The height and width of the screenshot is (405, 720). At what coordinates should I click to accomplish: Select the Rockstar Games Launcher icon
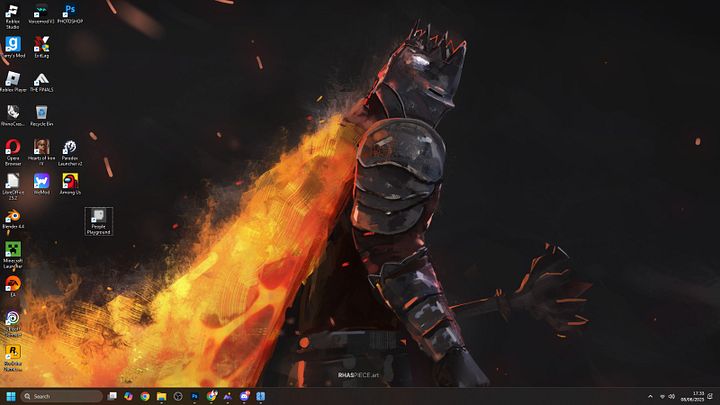click(12, 358)
